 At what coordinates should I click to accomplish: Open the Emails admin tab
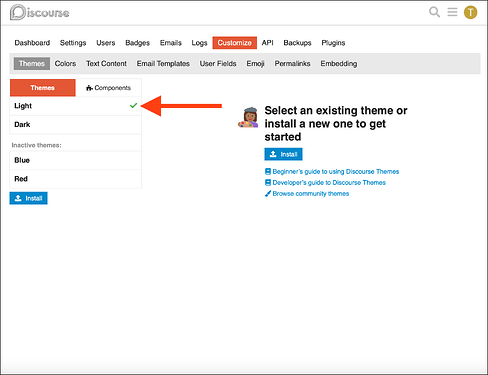point(171,43)
